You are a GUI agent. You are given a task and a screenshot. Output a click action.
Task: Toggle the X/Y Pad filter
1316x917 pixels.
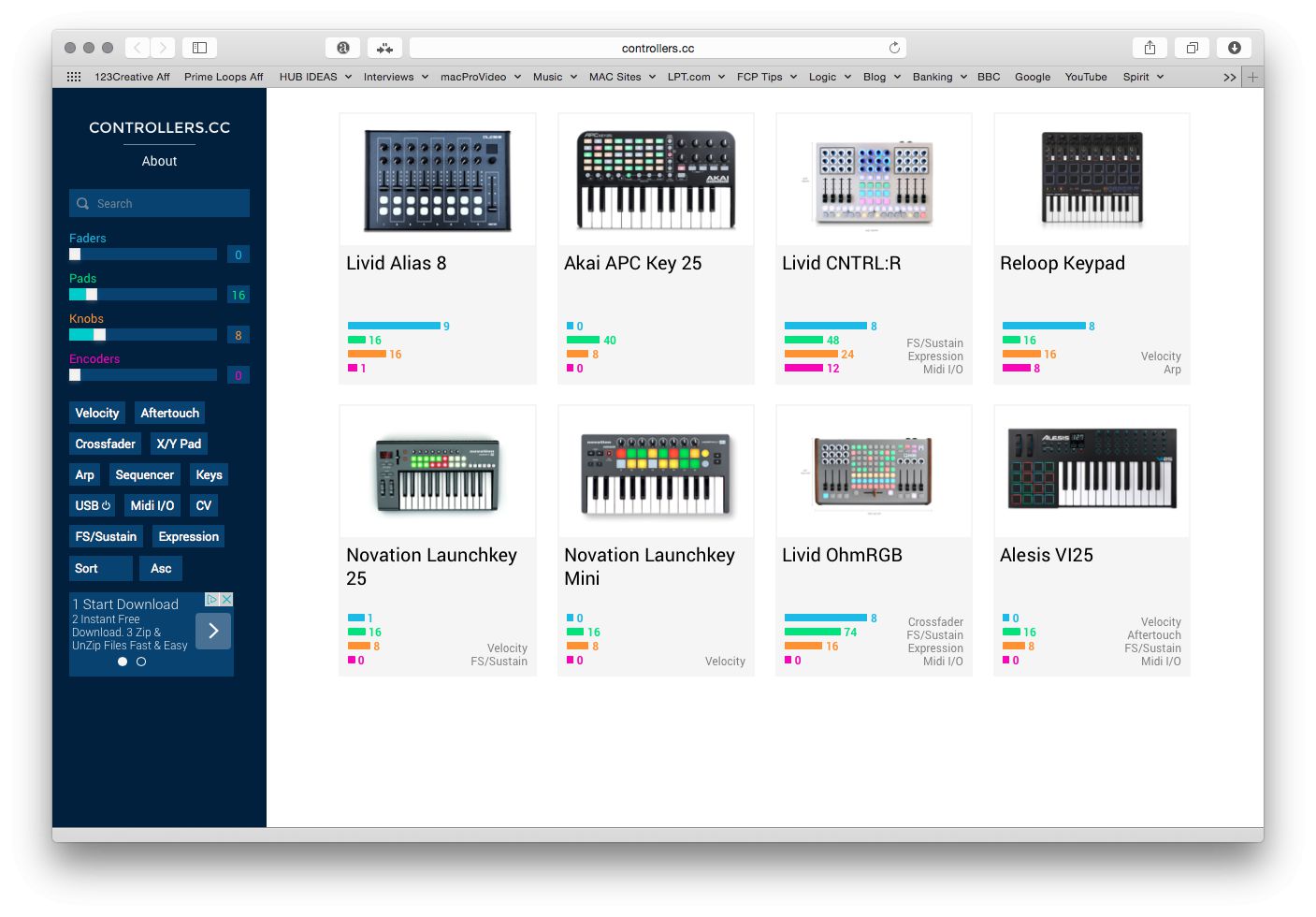pyautogui.click(x=179, y=444)
